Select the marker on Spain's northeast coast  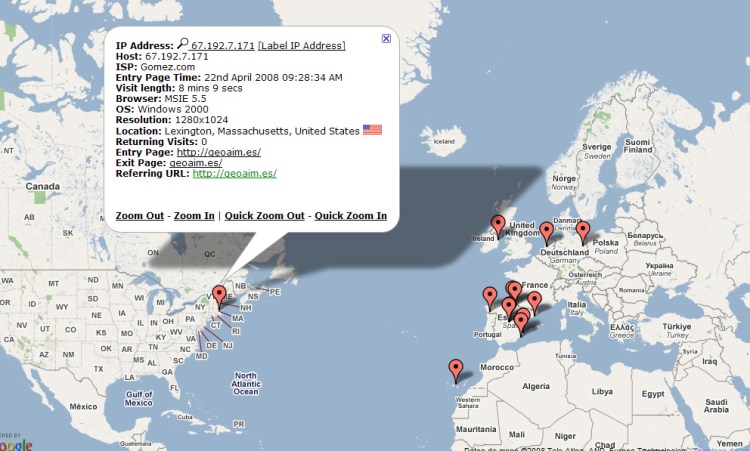pyautogui.click(x=534, y=301)
